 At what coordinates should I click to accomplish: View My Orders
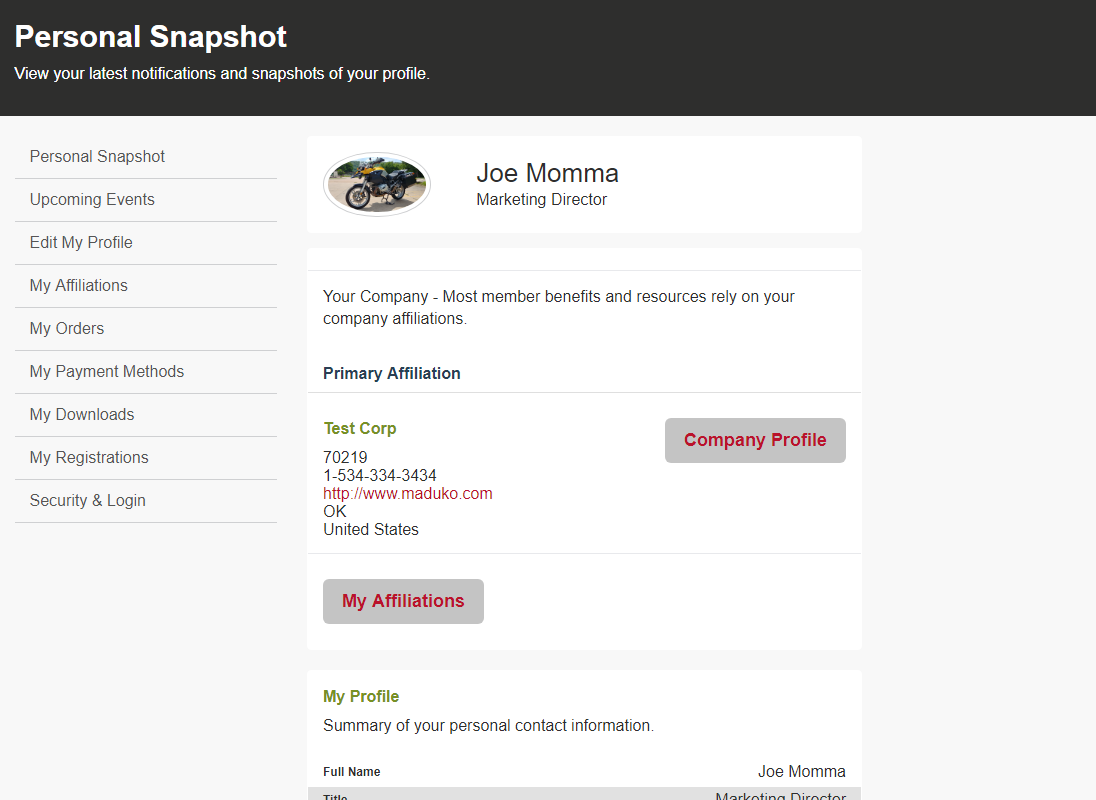pos(67,328)
